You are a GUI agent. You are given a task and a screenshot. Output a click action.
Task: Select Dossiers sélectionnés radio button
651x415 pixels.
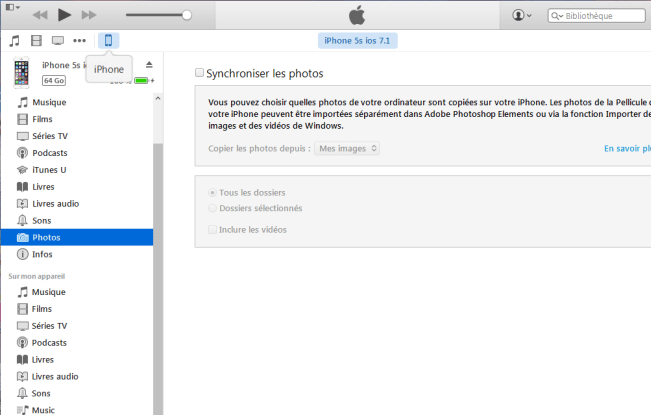(x=212, y=208)
